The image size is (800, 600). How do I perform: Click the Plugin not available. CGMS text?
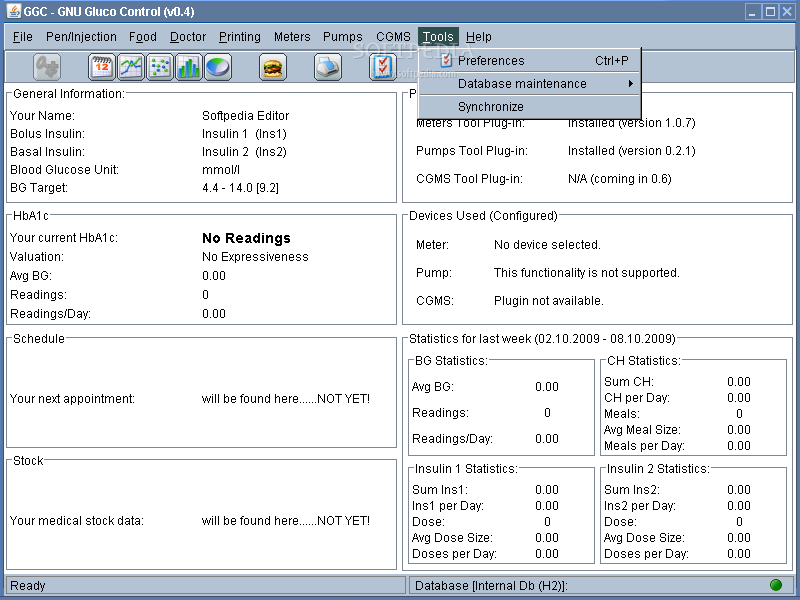[x=548, y=301]
